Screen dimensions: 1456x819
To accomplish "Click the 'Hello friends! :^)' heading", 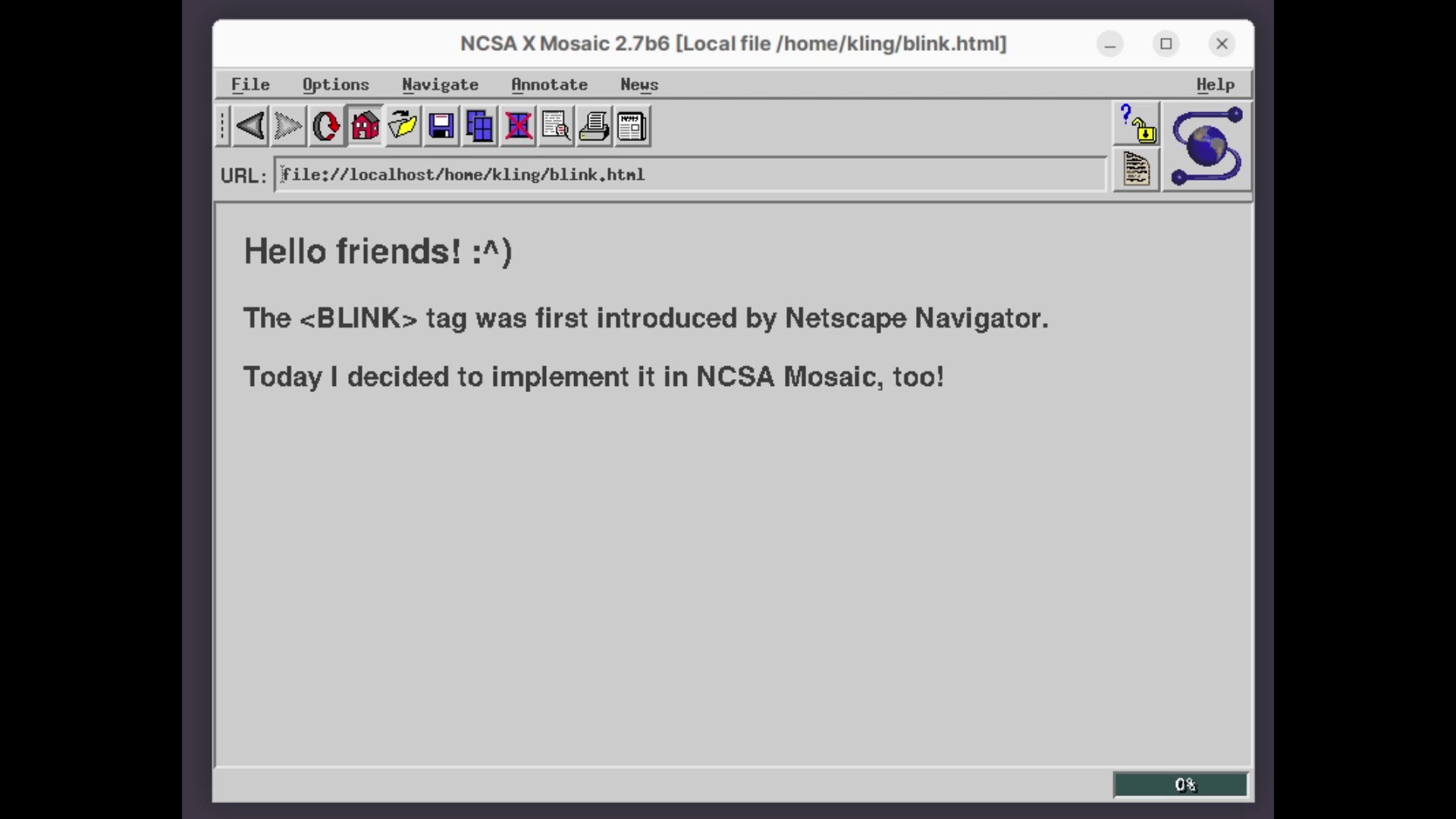I will pyautogui.click(x=378, y=251).
